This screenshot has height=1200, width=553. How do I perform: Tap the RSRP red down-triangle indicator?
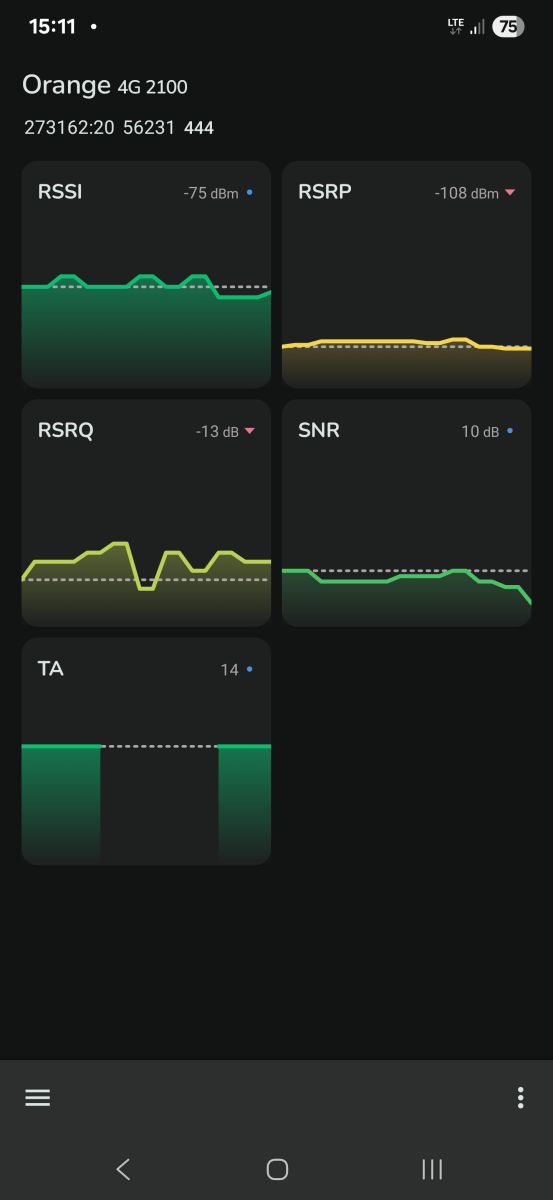(x=510, y=192)
